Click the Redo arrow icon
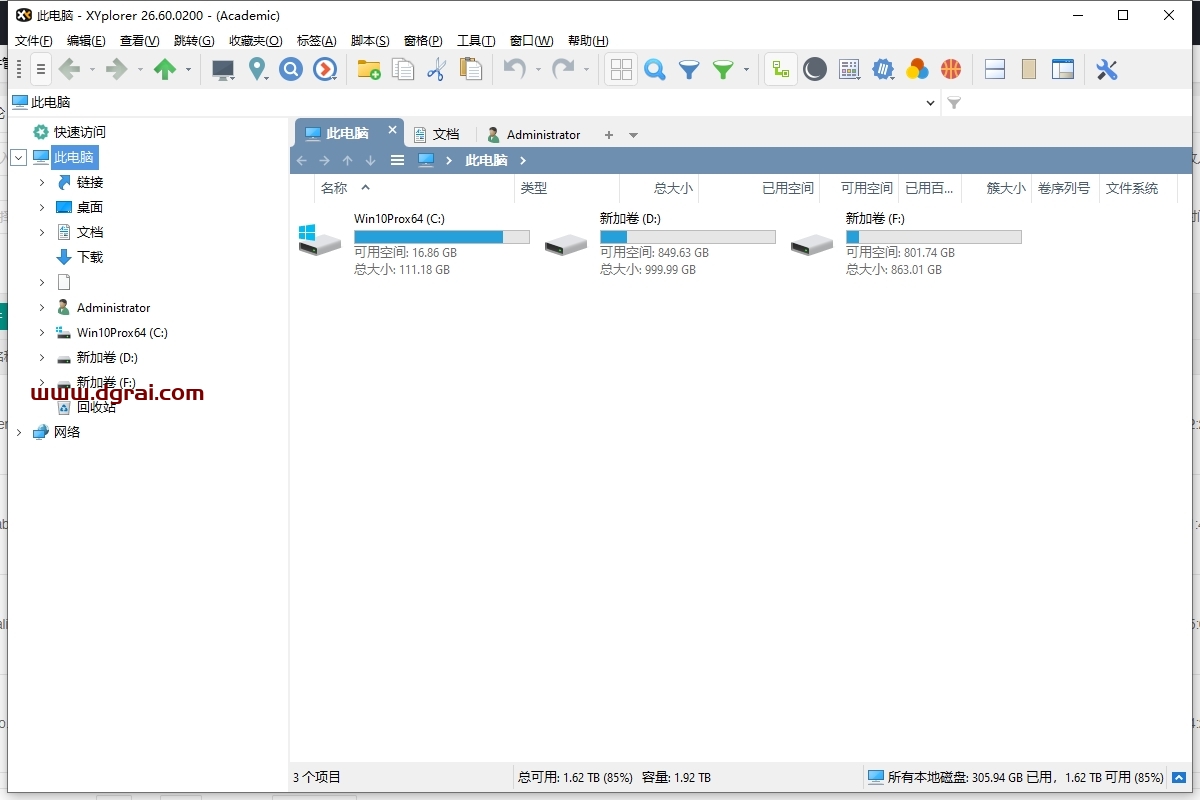Image resolution: width=1200 pixels, height=800 pixels. click(563, 70)
